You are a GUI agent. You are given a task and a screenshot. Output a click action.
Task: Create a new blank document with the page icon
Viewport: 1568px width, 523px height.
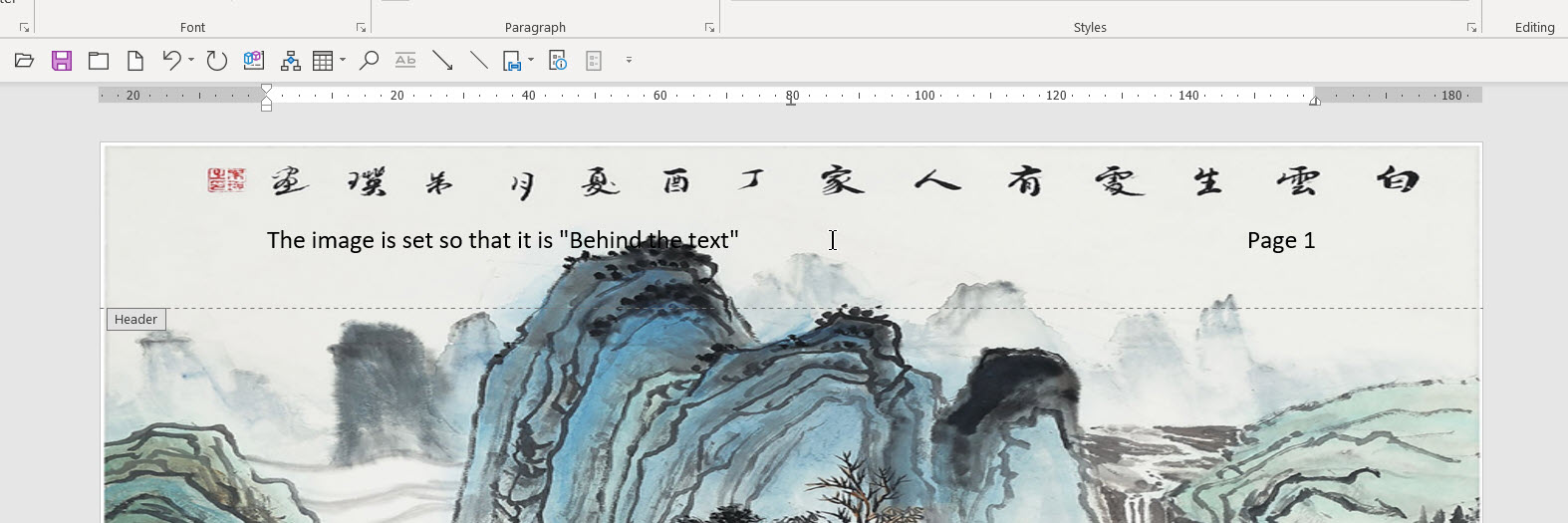tap(135, 61)
